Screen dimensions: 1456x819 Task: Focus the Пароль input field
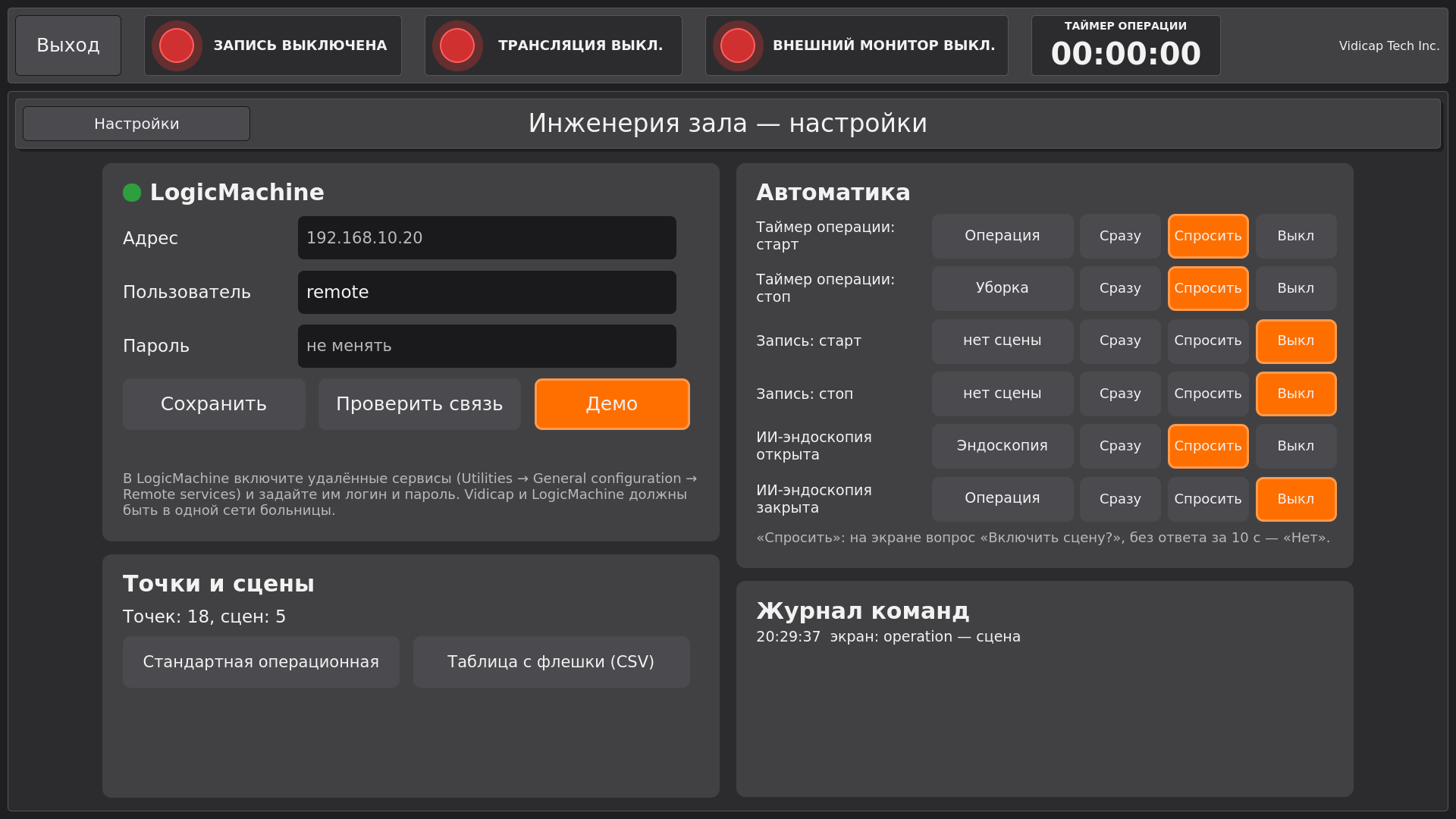(x=487, y=346)
